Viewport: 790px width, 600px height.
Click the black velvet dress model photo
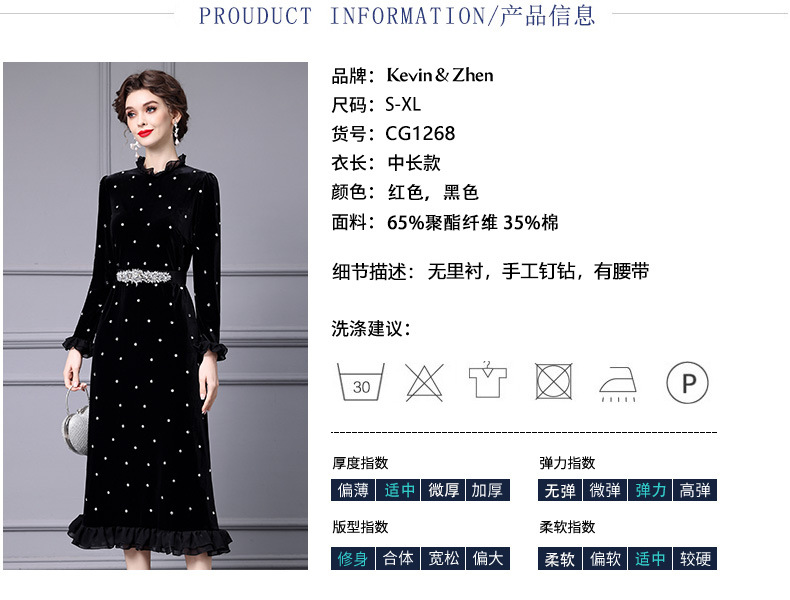(155, 316)
